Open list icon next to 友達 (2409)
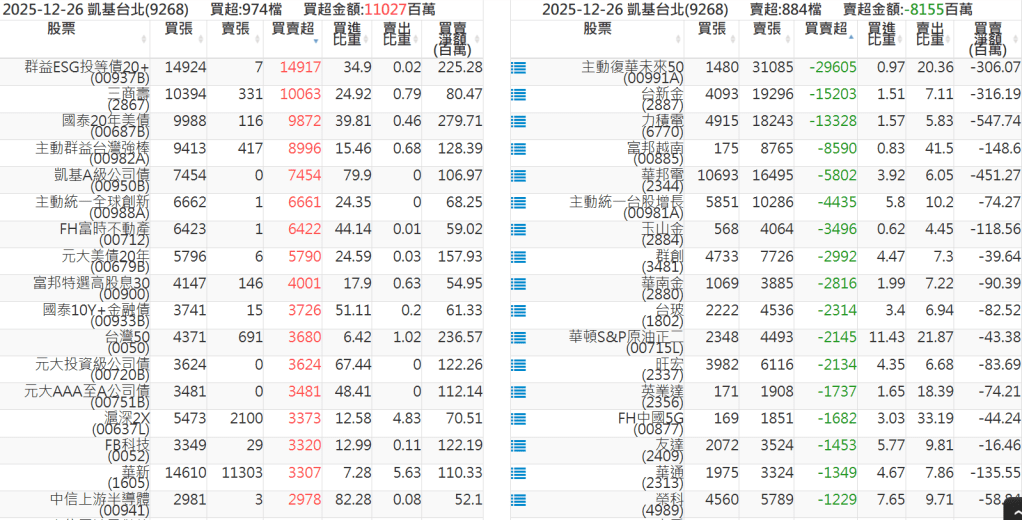This screenshot has height=520, width=1022. point(518,446)
